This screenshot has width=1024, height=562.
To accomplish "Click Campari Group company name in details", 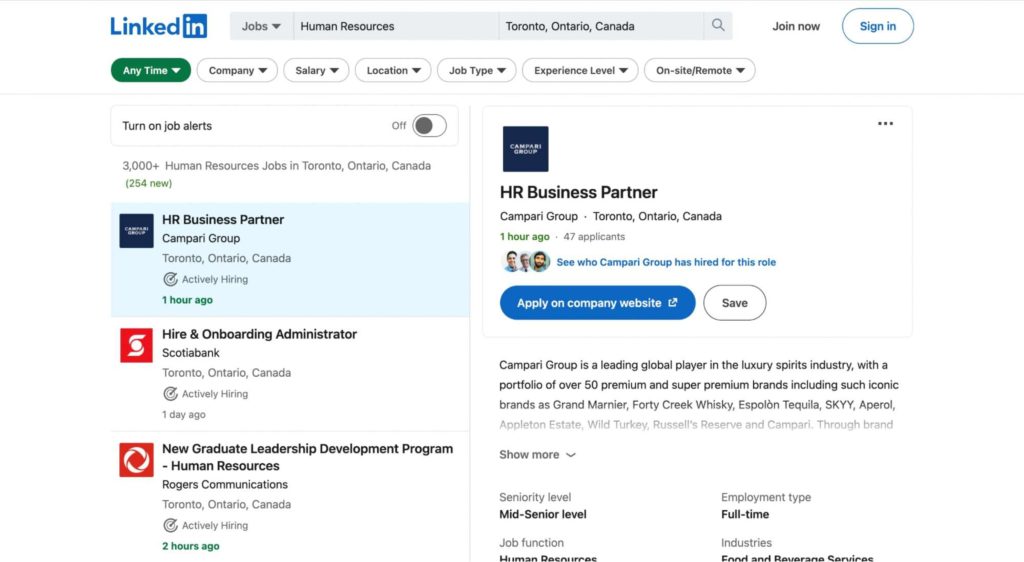I will 539,216.
